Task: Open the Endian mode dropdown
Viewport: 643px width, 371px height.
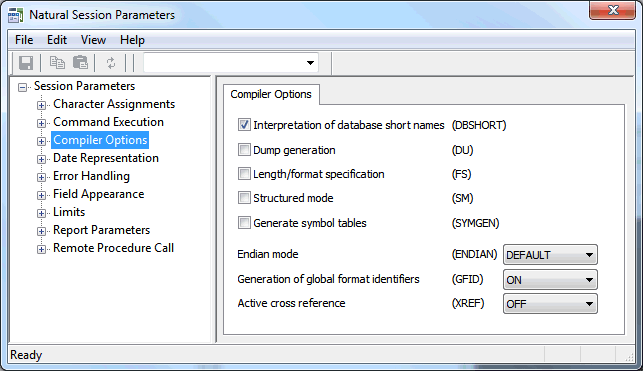Action: (x=550, y=255)
